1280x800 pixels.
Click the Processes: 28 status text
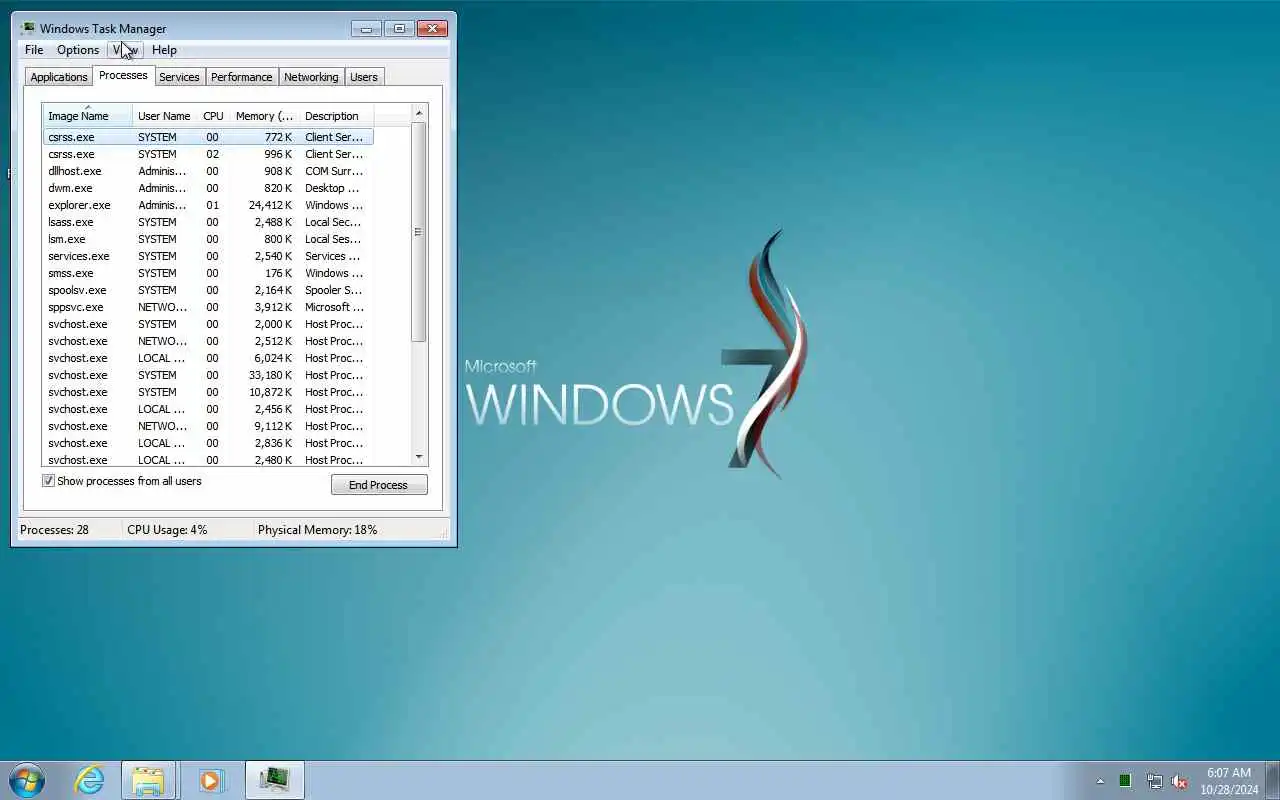[x=54, y=530]
